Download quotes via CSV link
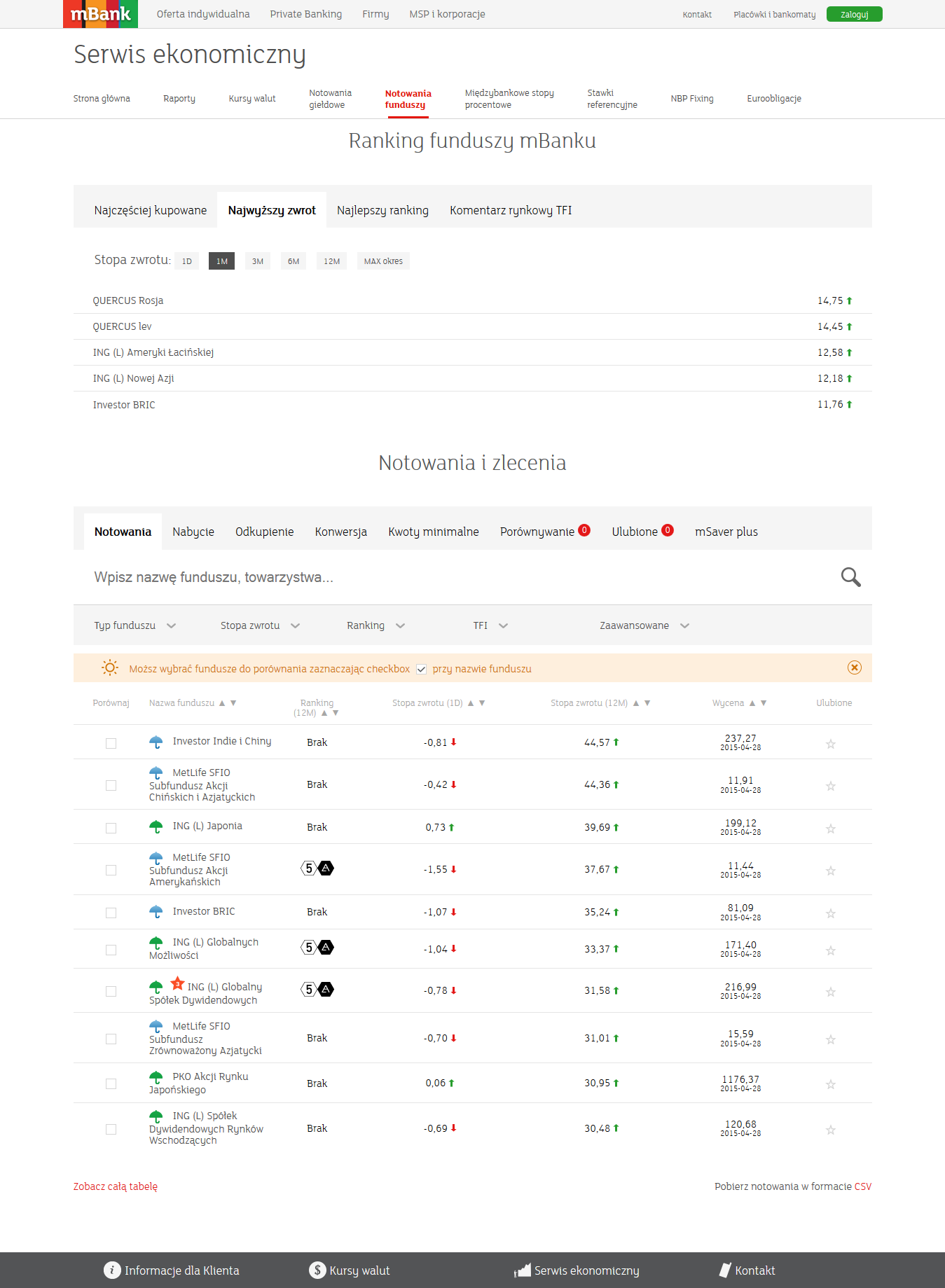The image size is (945, 1288). point(863,1186)
